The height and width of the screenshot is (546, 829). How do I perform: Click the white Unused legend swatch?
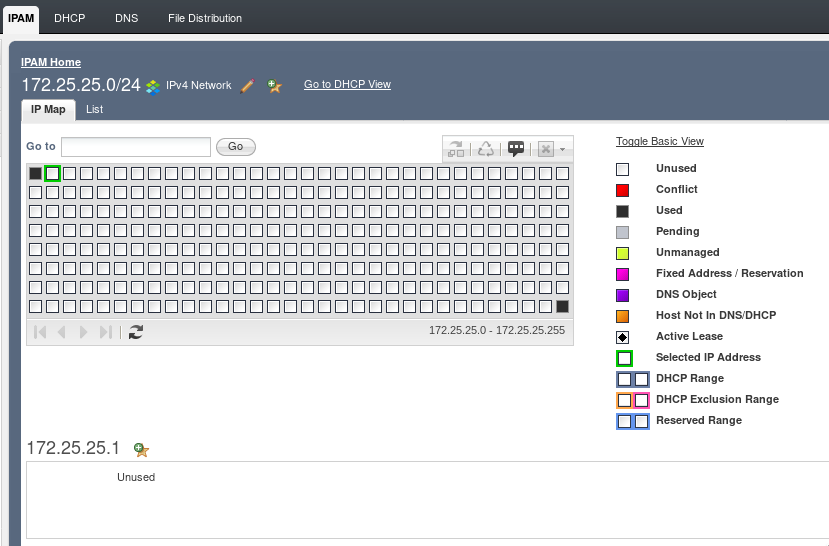623,169
